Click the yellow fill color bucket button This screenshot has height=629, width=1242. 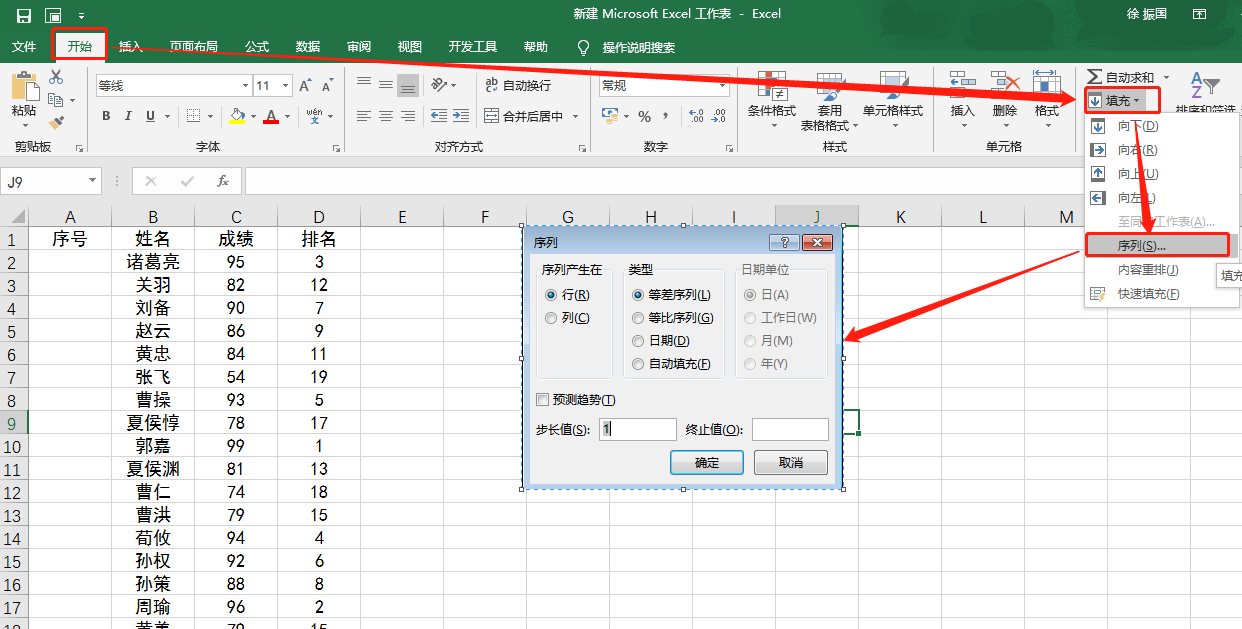point(237,116)
